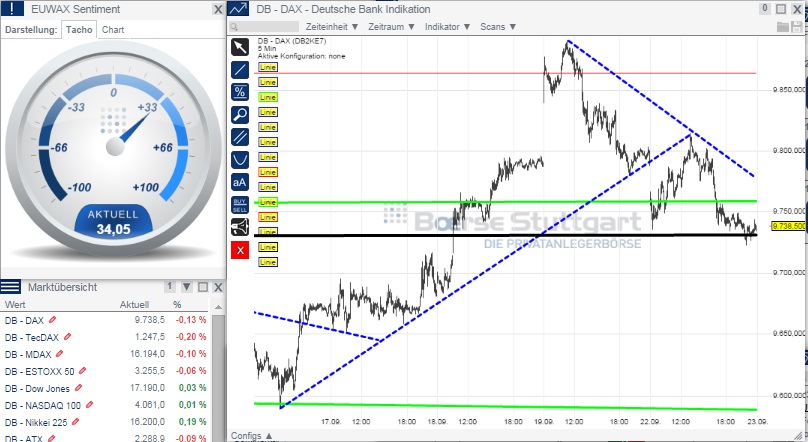
Task: Open the folder load-configuration icon
Action: 783,27
